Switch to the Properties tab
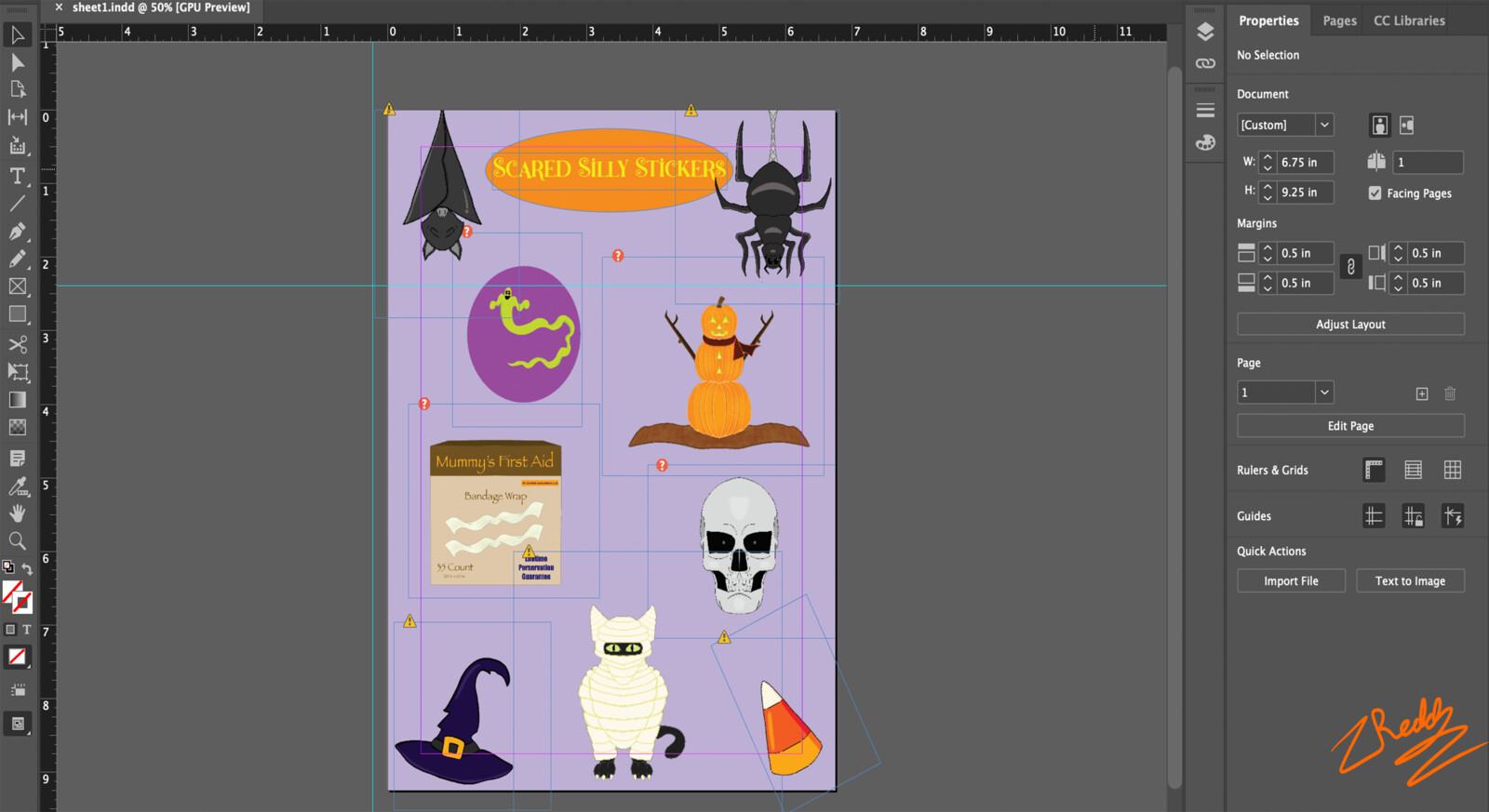The height and width of the screenshot is (812, 1489). 1268,20
